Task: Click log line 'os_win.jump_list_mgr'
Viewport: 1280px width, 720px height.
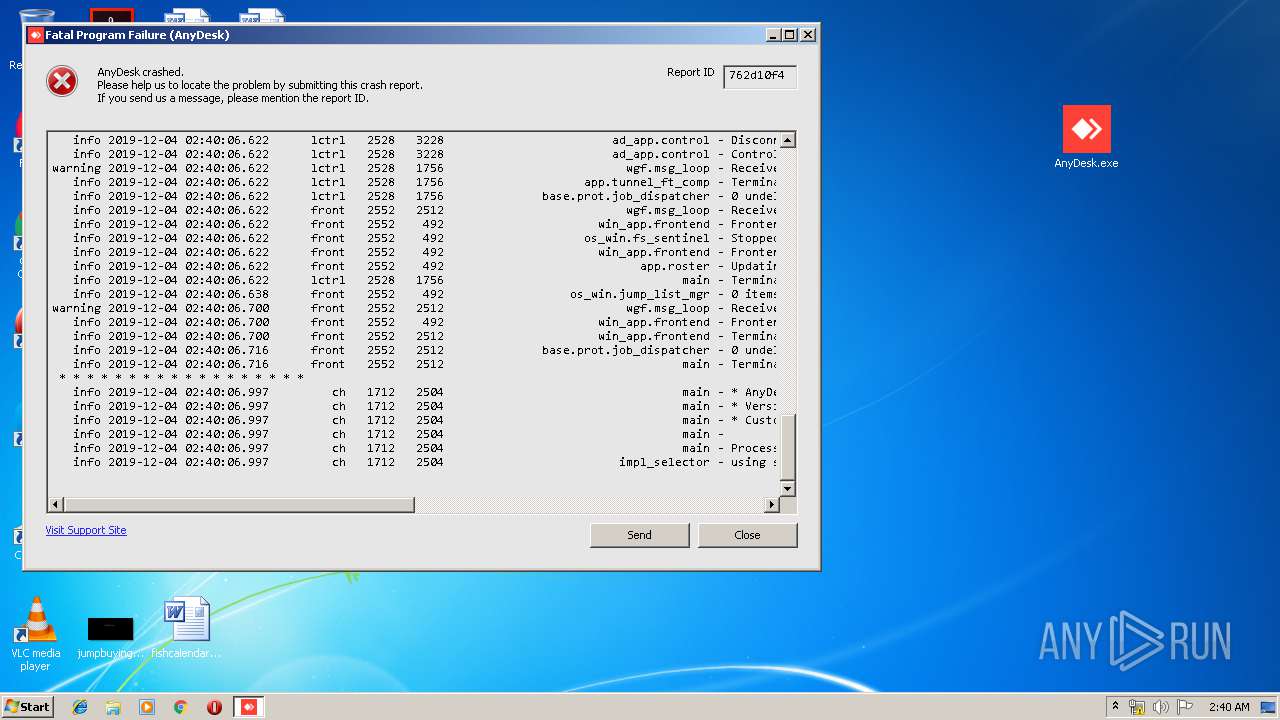Action: 414,294
